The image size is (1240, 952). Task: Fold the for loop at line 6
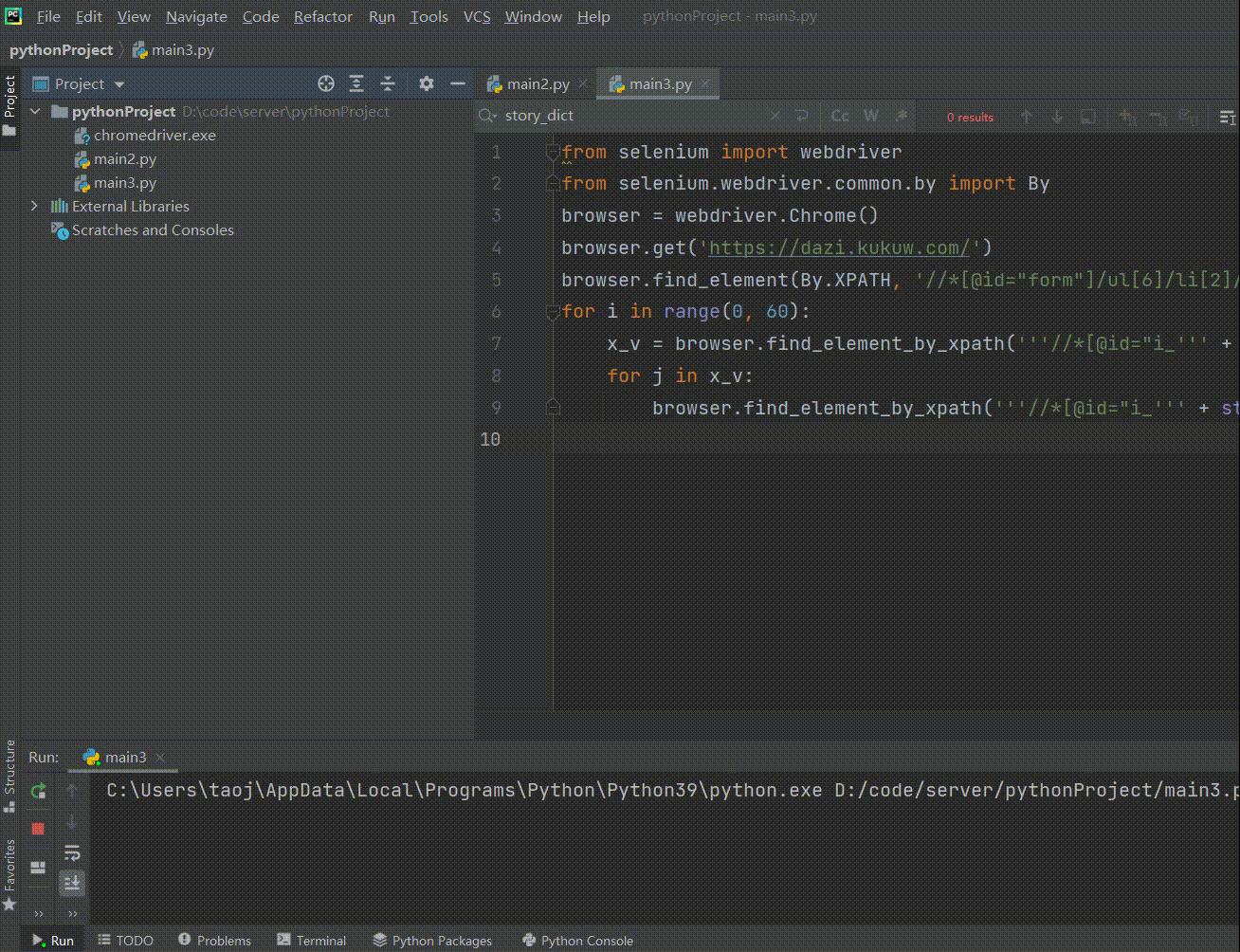[553, 311]
